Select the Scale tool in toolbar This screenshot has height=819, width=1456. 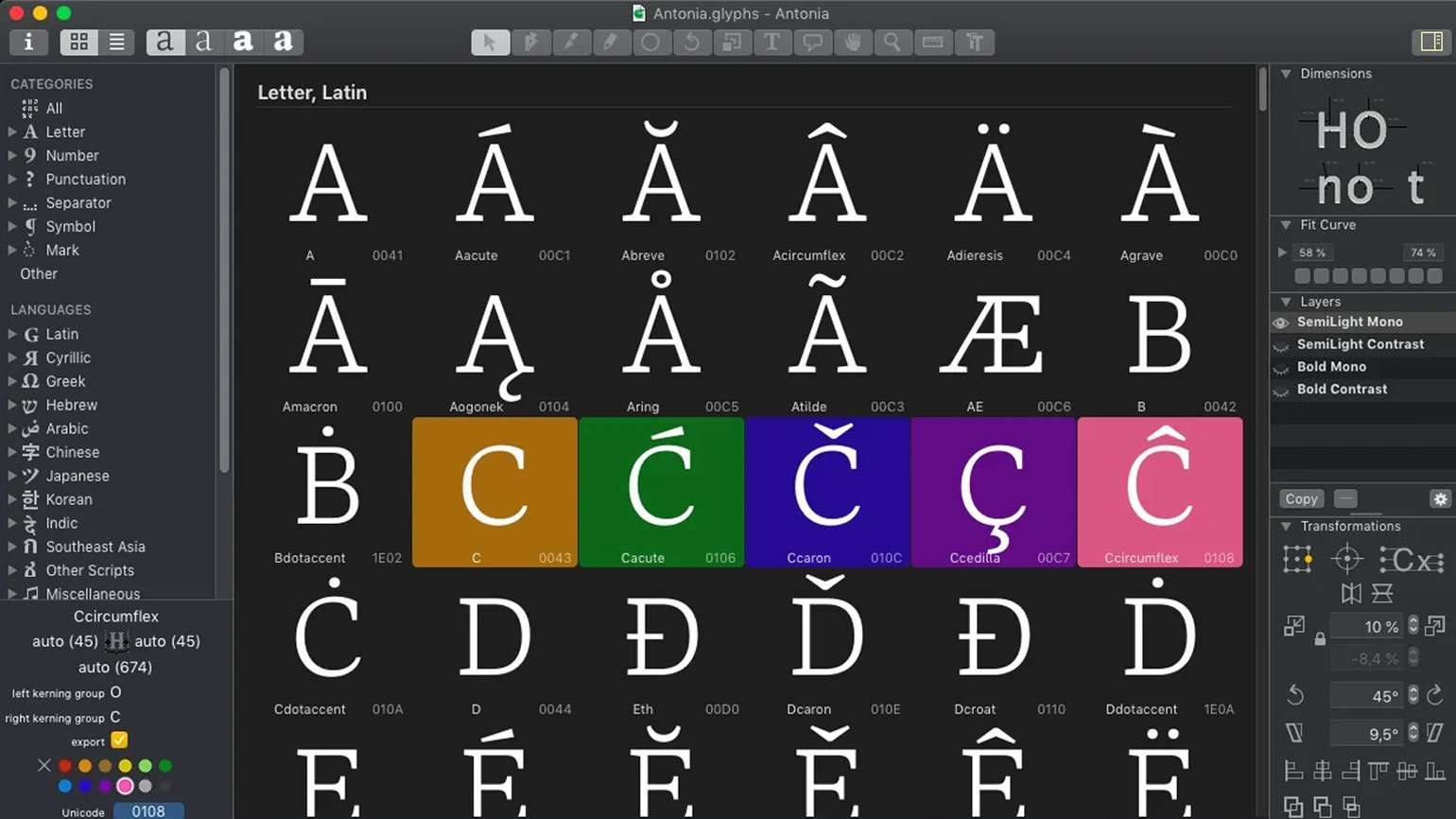731,43
